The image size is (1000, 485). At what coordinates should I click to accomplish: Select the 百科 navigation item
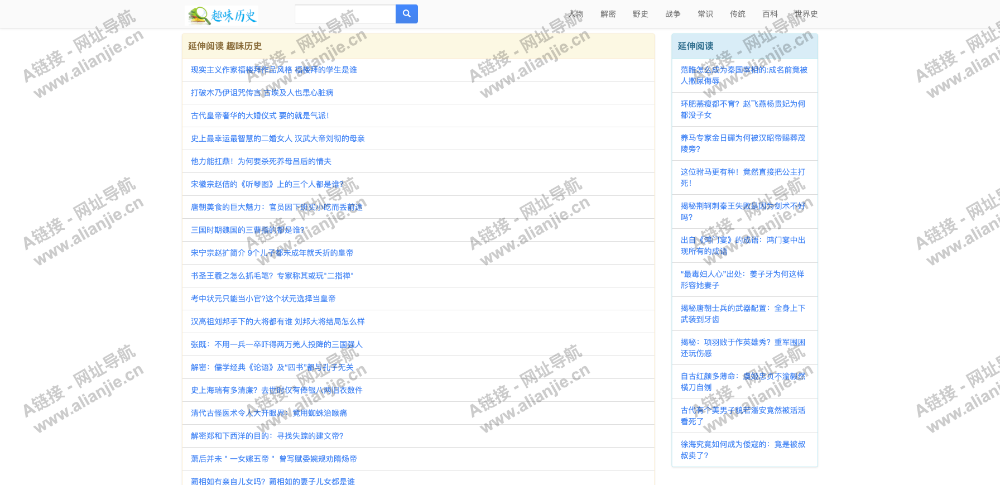[x=770, y=14]
